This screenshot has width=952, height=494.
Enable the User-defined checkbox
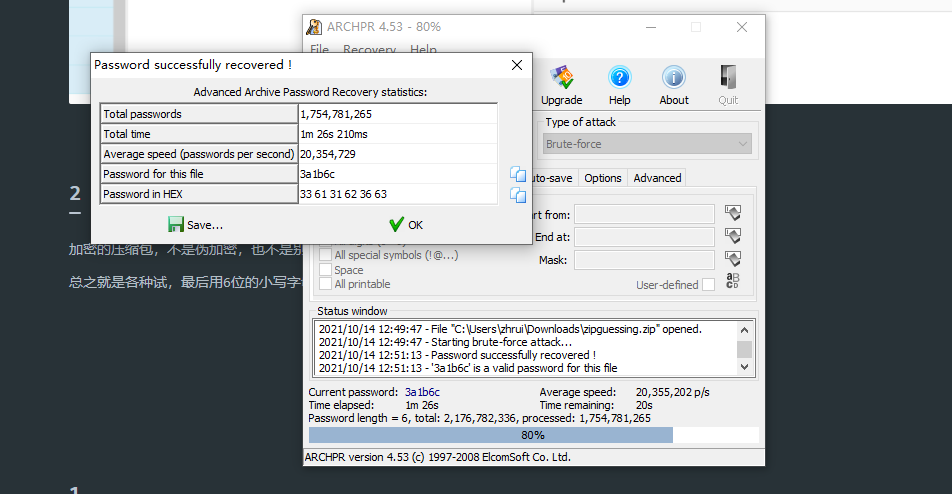(x=709, y=285)
